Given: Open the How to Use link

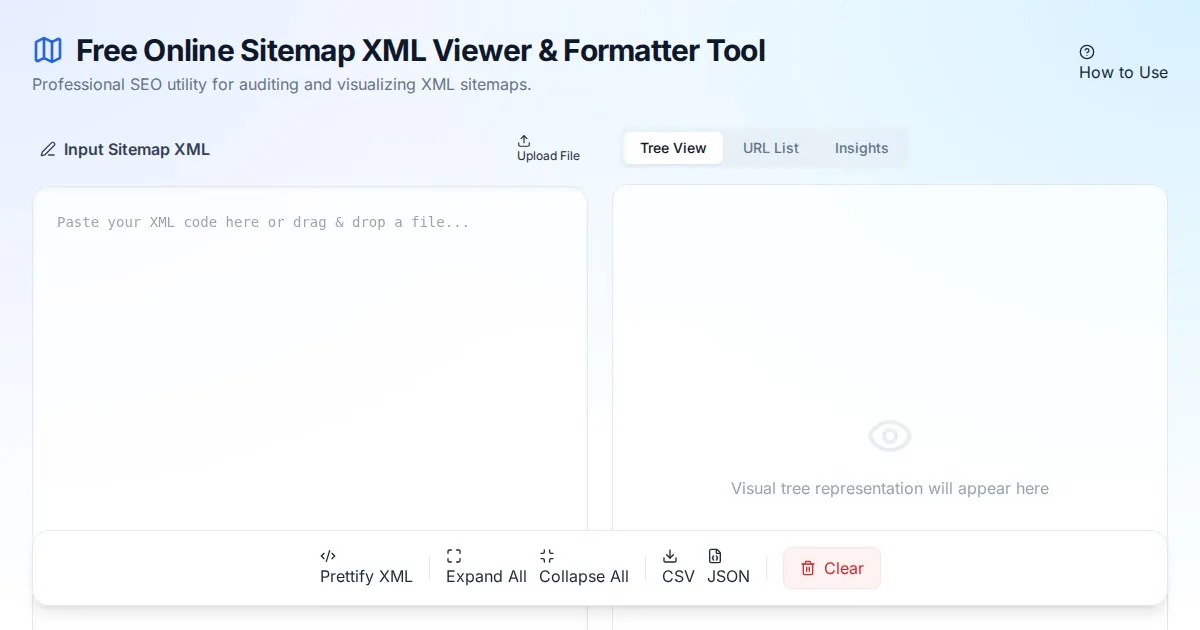Looking at the screenshot, I should [1123, 73].
